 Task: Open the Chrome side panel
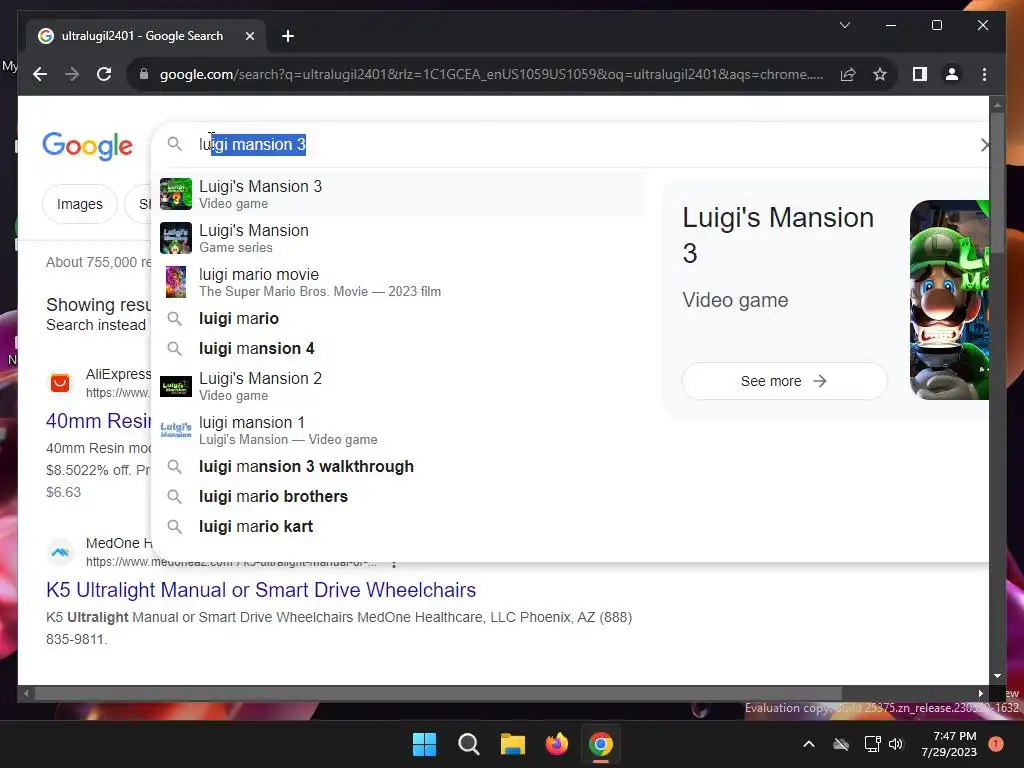[920, 74]
